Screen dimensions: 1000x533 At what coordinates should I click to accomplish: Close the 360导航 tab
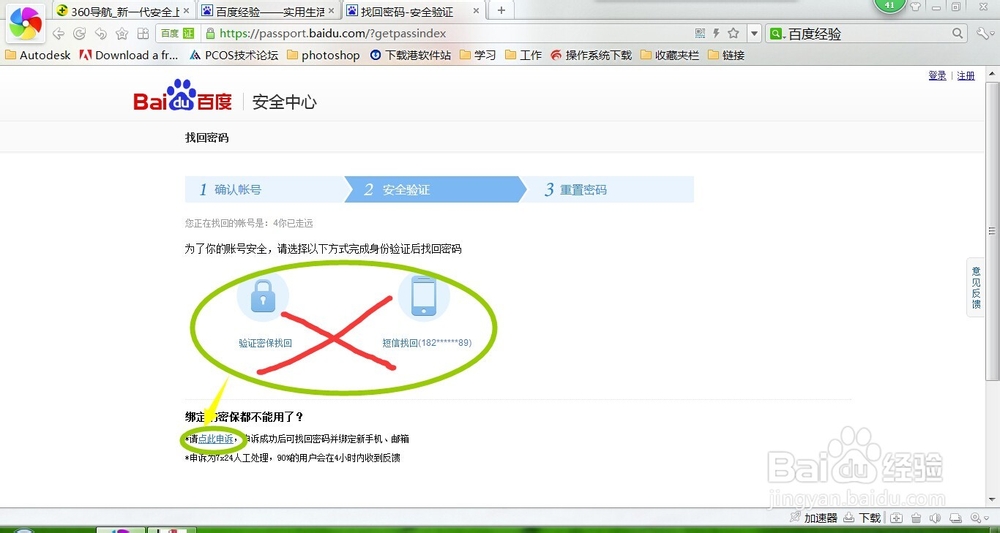point(186,11)
